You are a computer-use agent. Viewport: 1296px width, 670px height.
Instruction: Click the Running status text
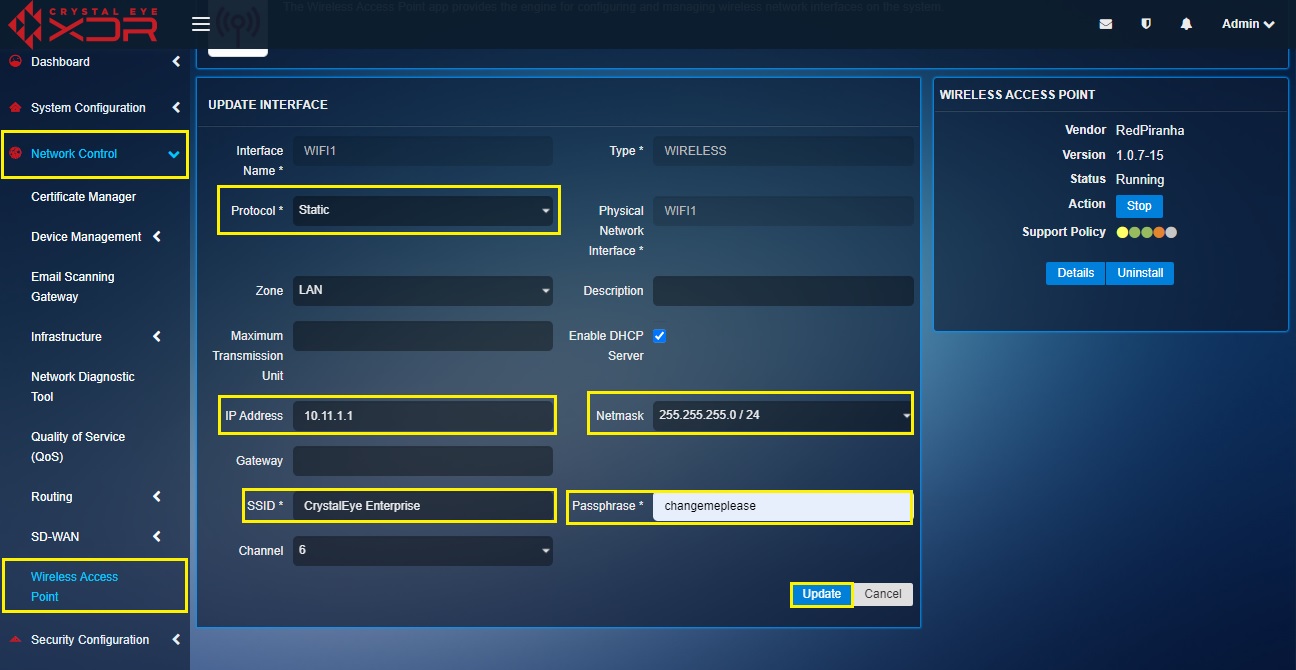[x=1140, y=180]
